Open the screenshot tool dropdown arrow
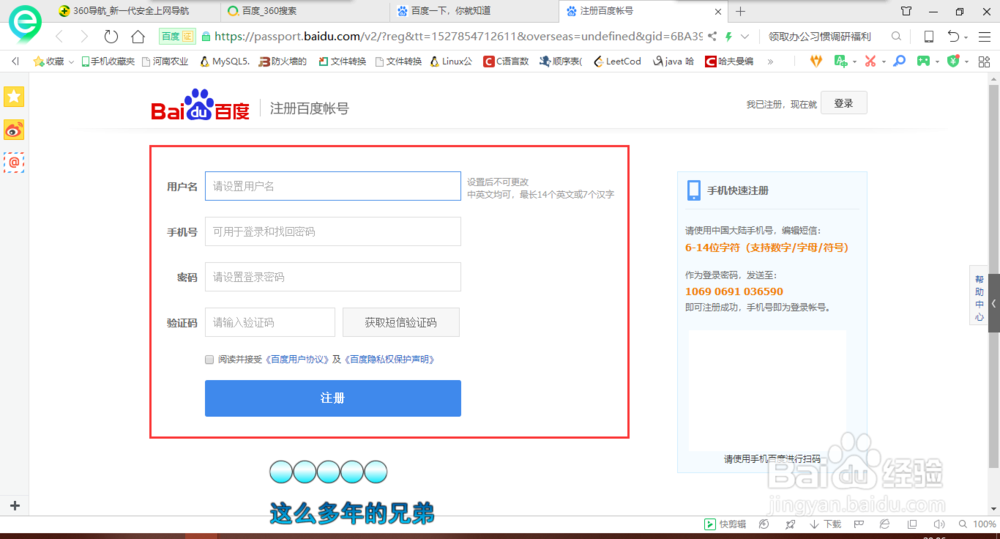Image resolution: width=1000 pixels, height=539 pixels. [x=883, y=63]
